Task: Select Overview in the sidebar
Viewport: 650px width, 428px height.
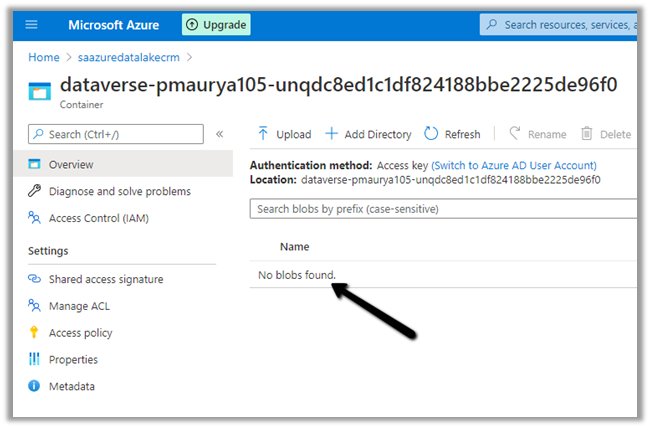Action: [70, 164]
